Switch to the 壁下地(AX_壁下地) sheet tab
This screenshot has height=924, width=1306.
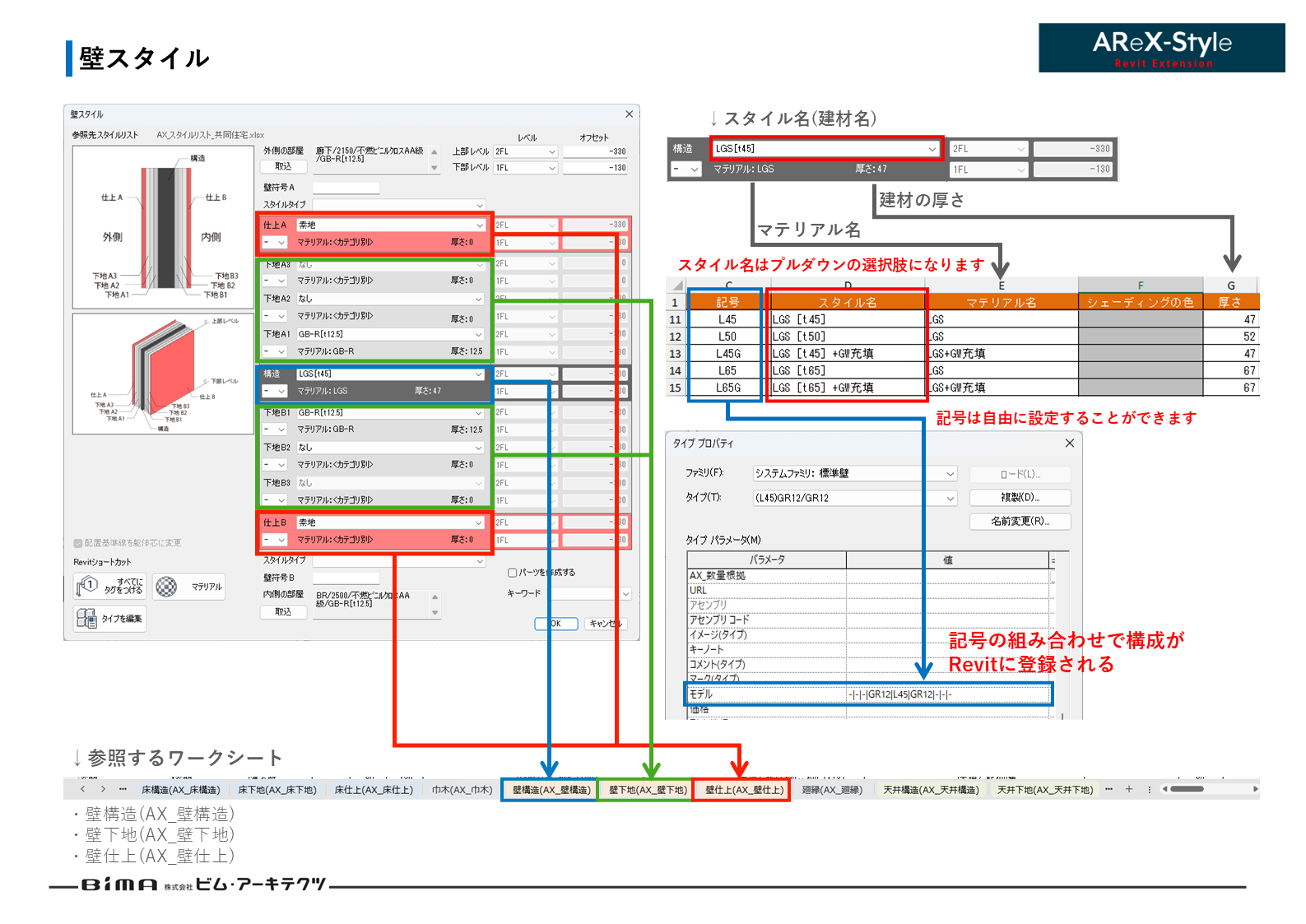(648, 790)
